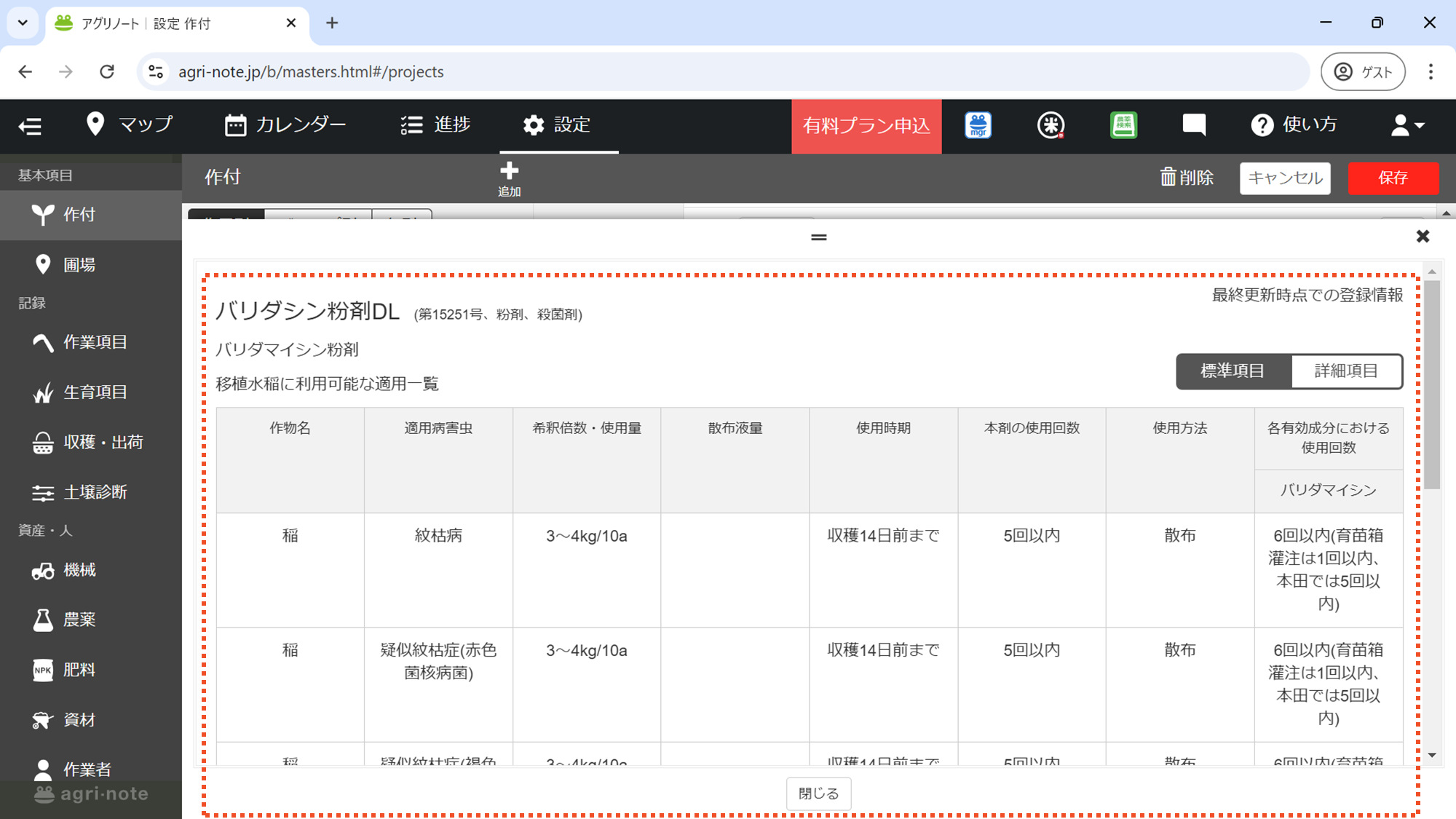Click the 閉じる close button
Image resolution: width=1456 pixels, height=819 pixels.
point(818,794)
